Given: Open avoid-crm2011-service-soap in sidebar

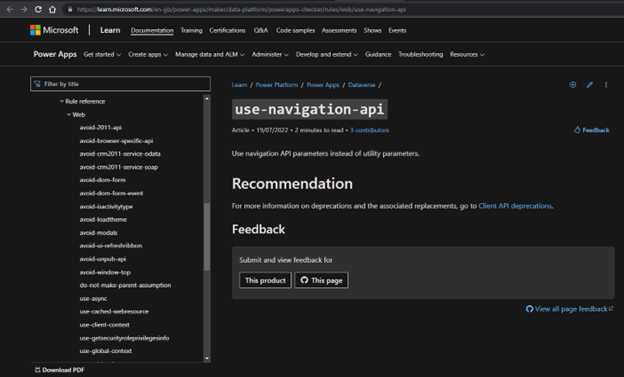Looking at the screenshot, I should [119, 167].
